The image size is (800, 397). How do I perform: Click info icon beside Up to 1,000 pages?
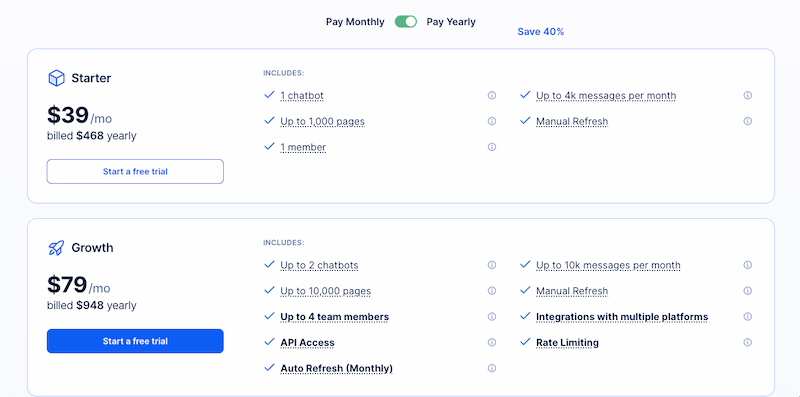492,121
